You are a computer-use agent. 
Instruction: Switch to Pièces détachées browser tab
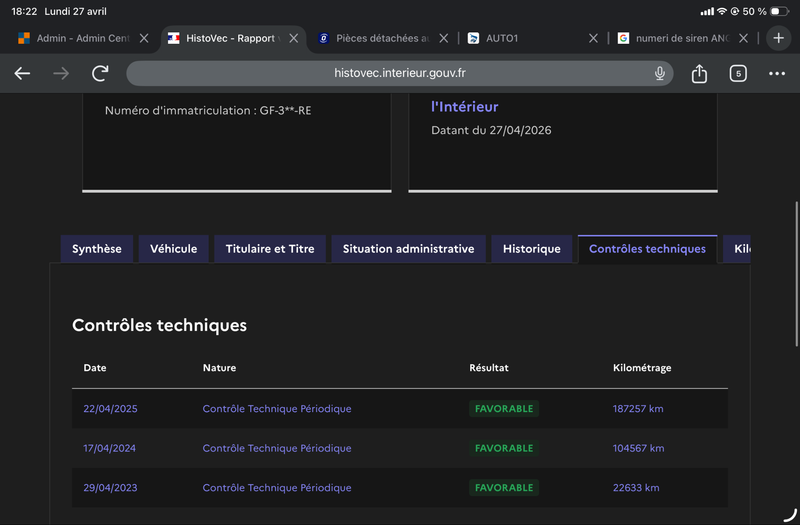click(375, 38)
